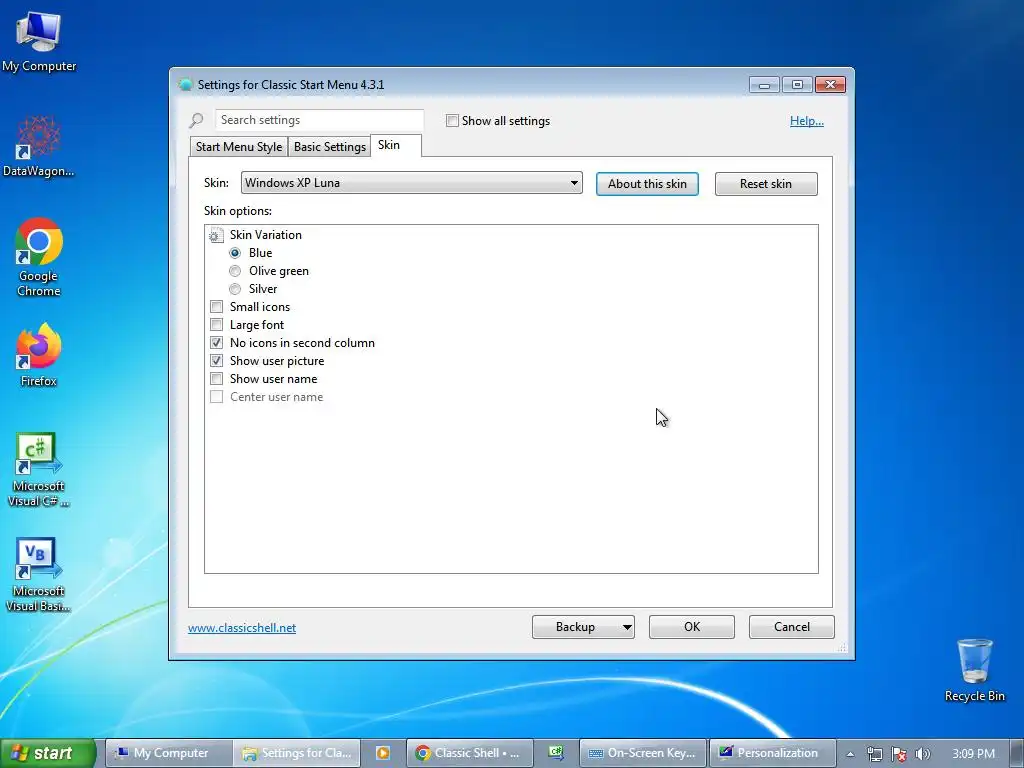
Task: Open the www.classicshell.net link
Action: click(242, 628)
